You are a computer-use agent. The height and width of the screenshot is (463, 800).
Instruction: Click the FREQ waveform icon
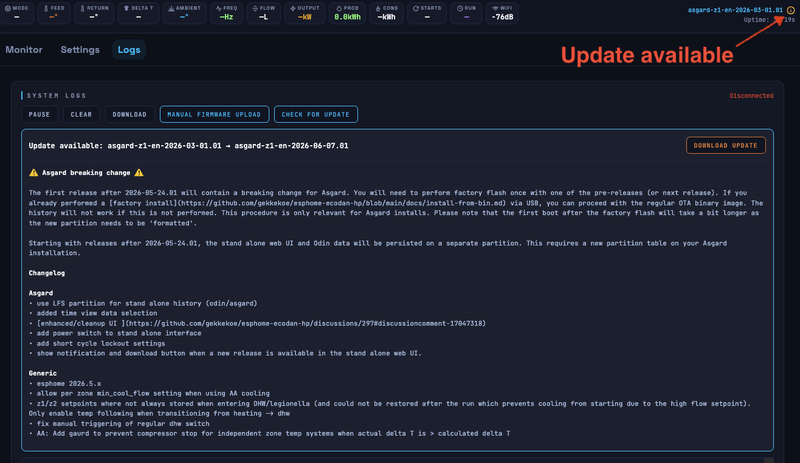[218, 8]
